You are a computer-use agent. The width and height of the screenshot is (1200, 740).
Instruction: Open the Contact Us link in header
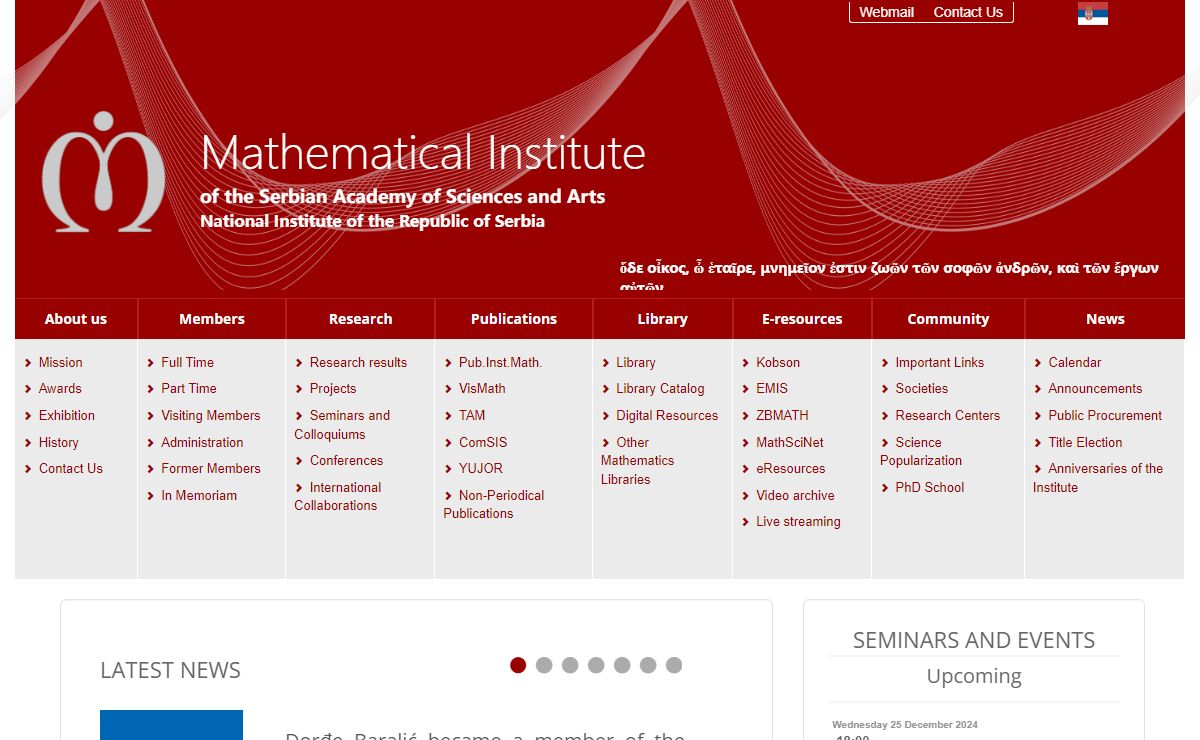coord(968,12)
